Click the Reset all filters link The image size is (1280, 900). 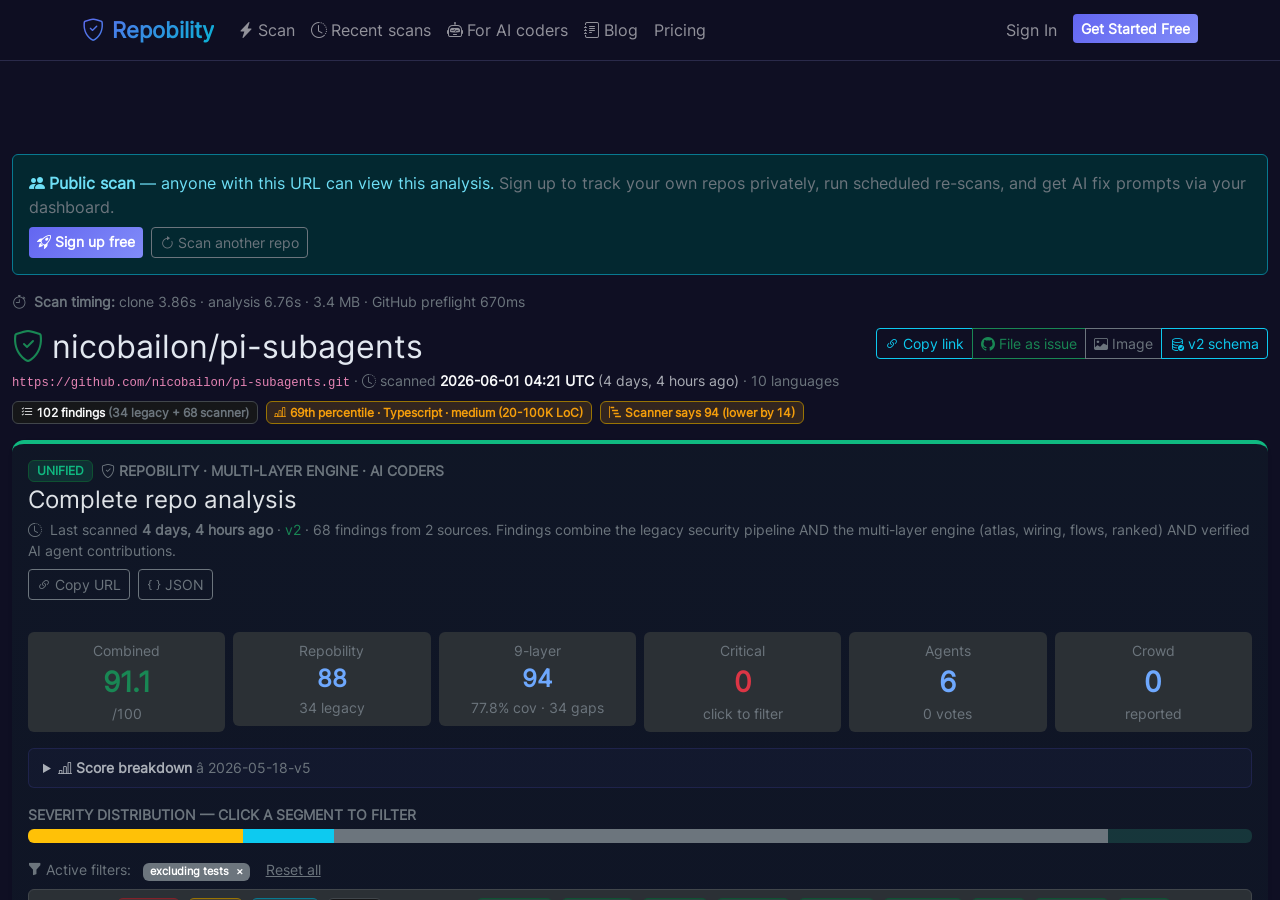pyautogui.click(x=293, y=870)
